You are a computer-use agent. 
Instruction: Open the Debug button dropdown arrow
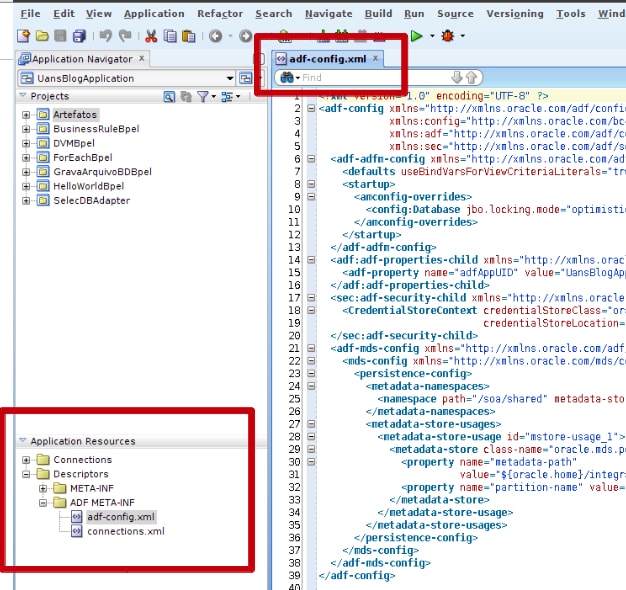(462, 36)
